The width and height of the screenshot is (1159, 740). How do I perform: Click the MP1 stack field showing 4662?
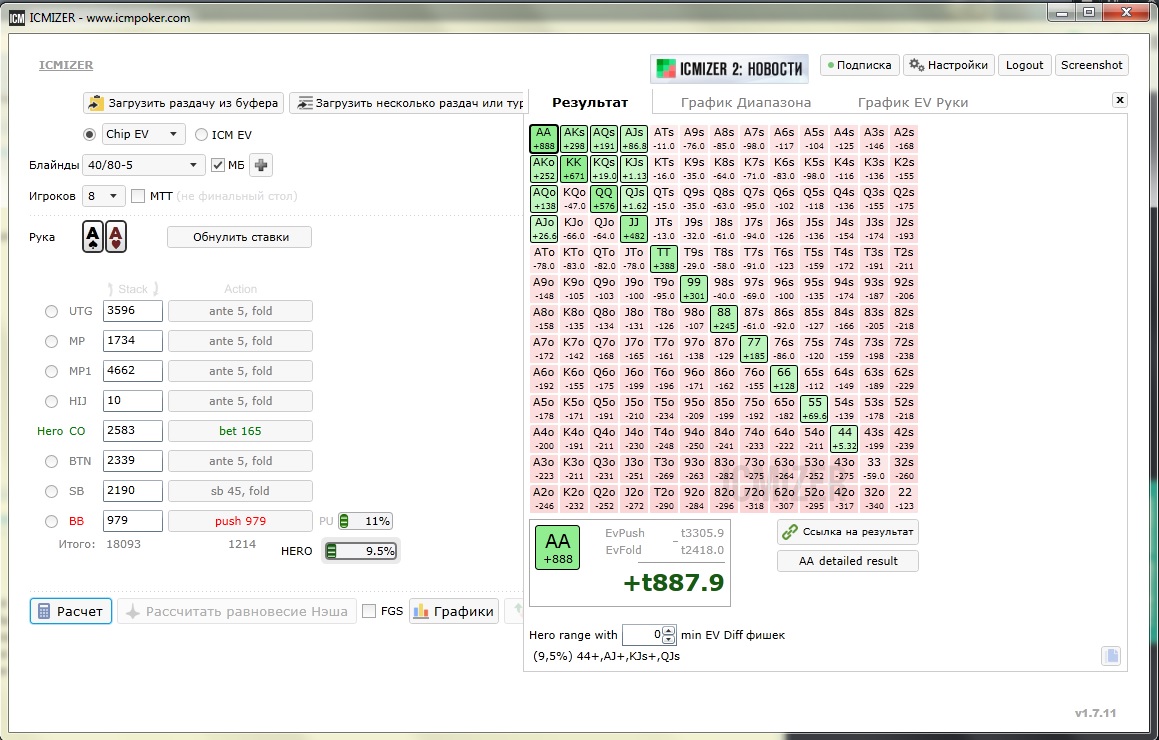pos(133,371)
